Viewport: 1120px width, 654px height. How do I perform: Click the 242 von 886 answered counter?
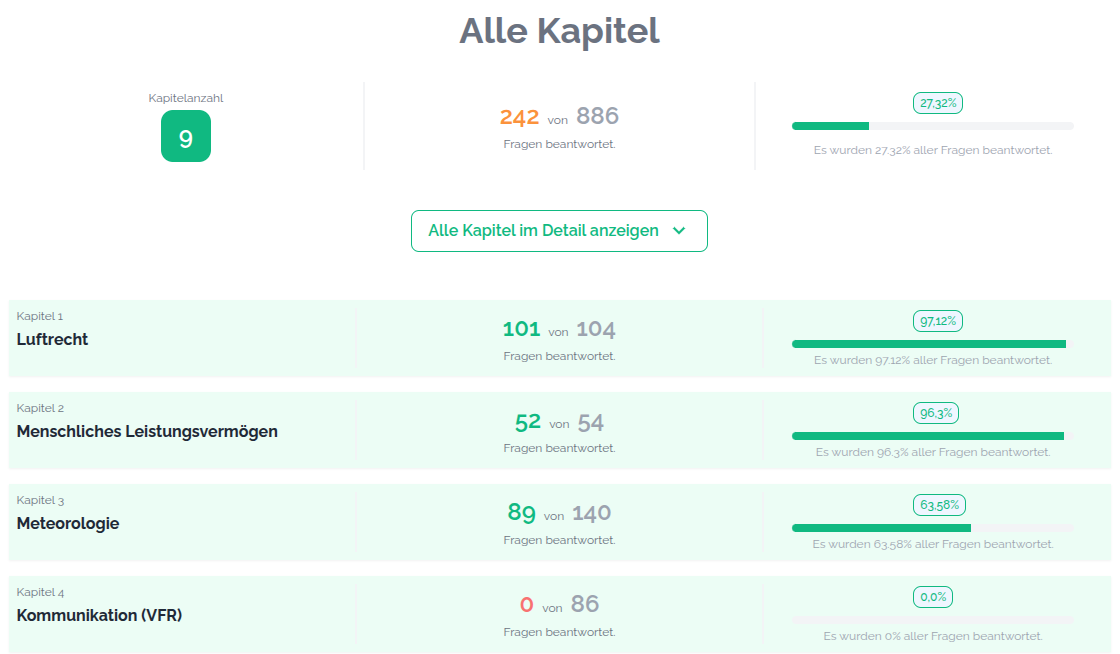tap(559, 117)
